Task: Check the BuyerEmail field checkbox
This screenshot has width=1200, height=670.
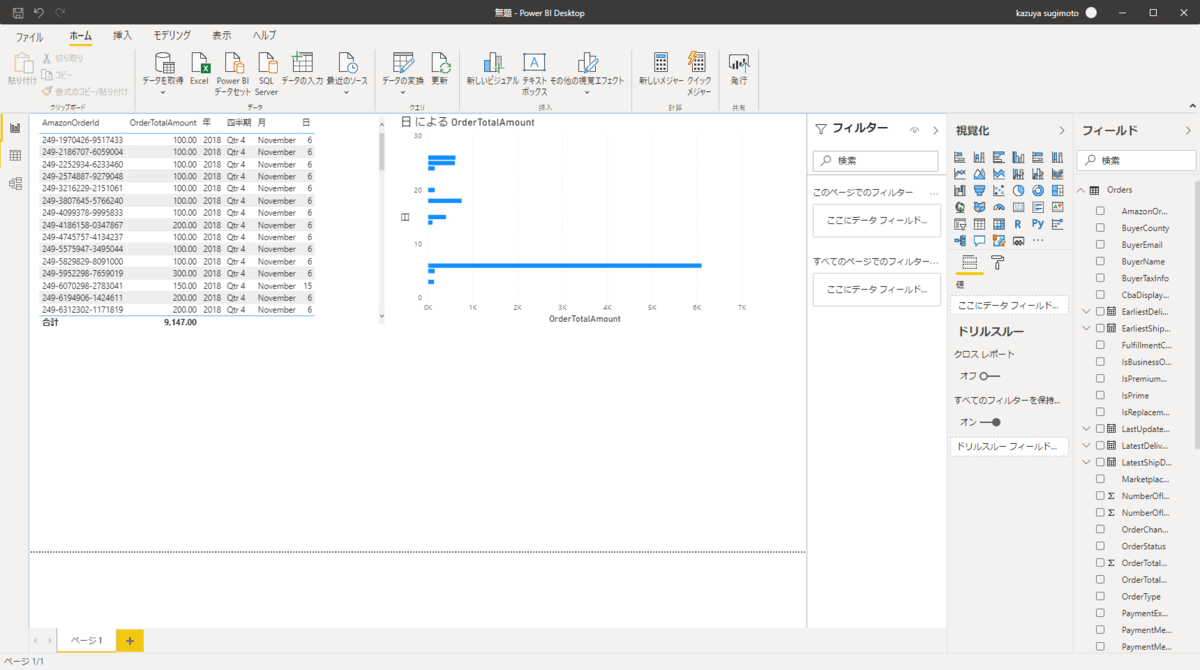Action: click(1100, 245)
